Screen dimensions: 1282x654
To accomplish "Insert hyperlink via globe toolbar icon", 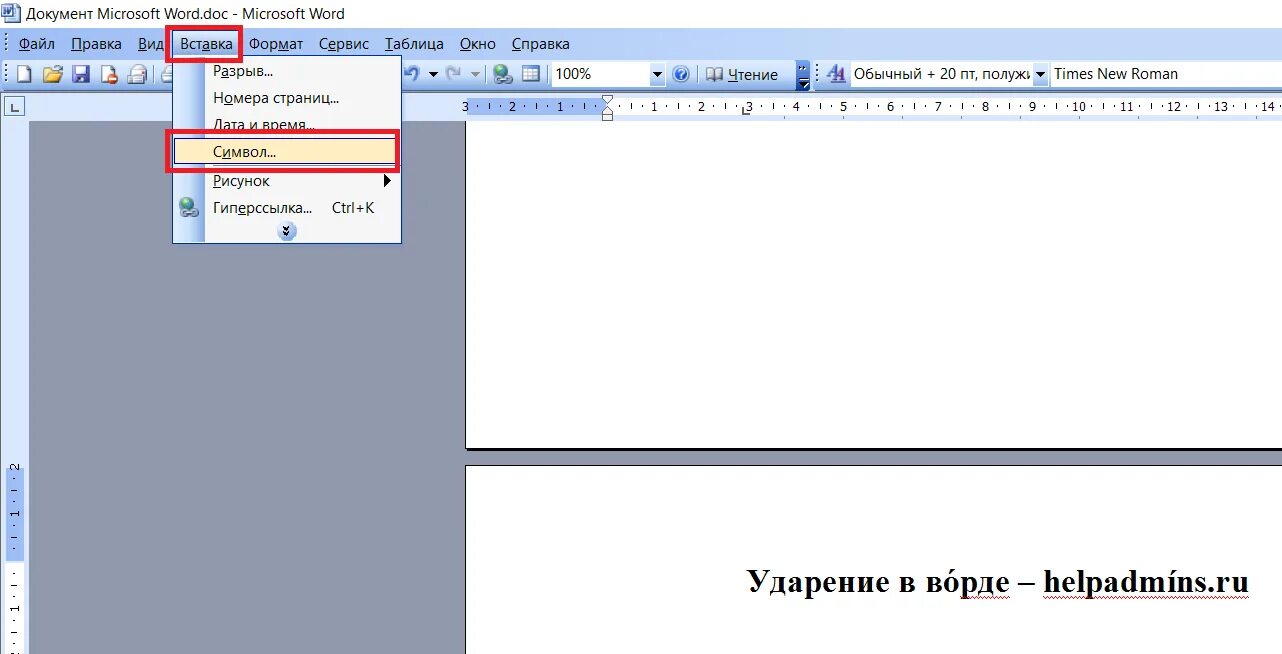I will point(503,74).
